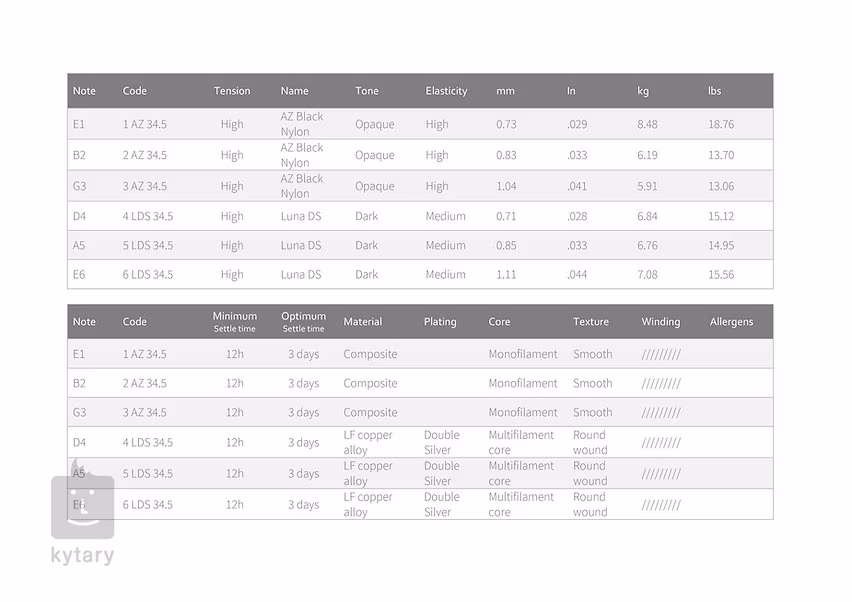Click the 0.73 mm cell
The width and height of the screenshot is (852, 602).
point(506,125)
